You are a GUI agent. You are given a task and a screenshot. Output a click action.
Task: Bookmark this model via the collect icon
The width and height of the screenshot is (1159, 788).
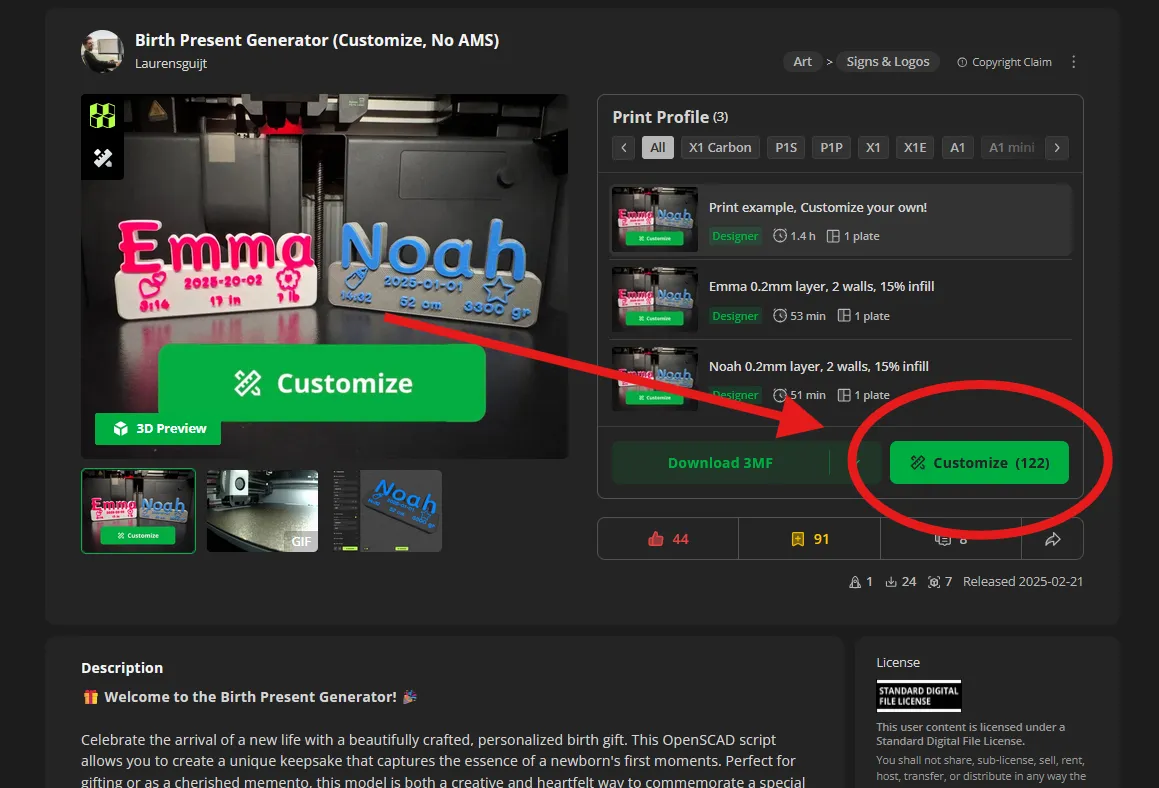[x=797, y=539]
